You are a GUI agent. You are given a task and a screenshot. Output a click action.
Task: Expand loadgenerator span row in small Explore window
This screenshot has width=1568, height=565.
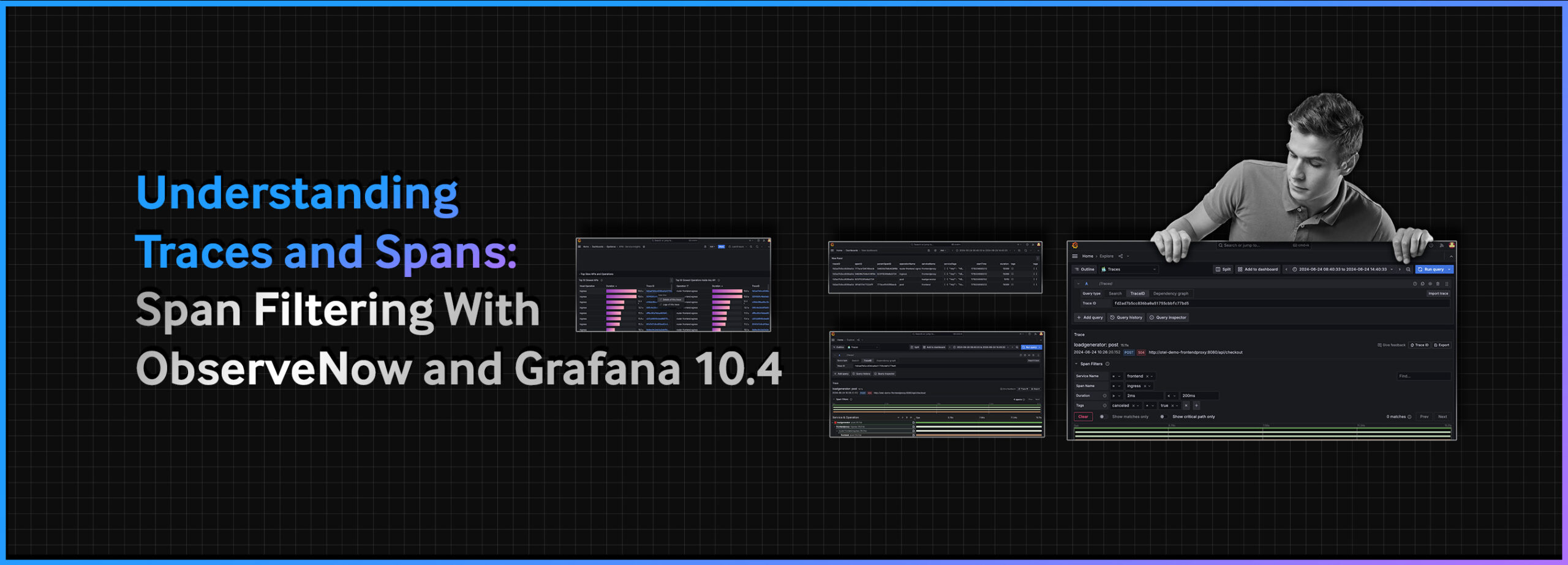tap(833, 423)
